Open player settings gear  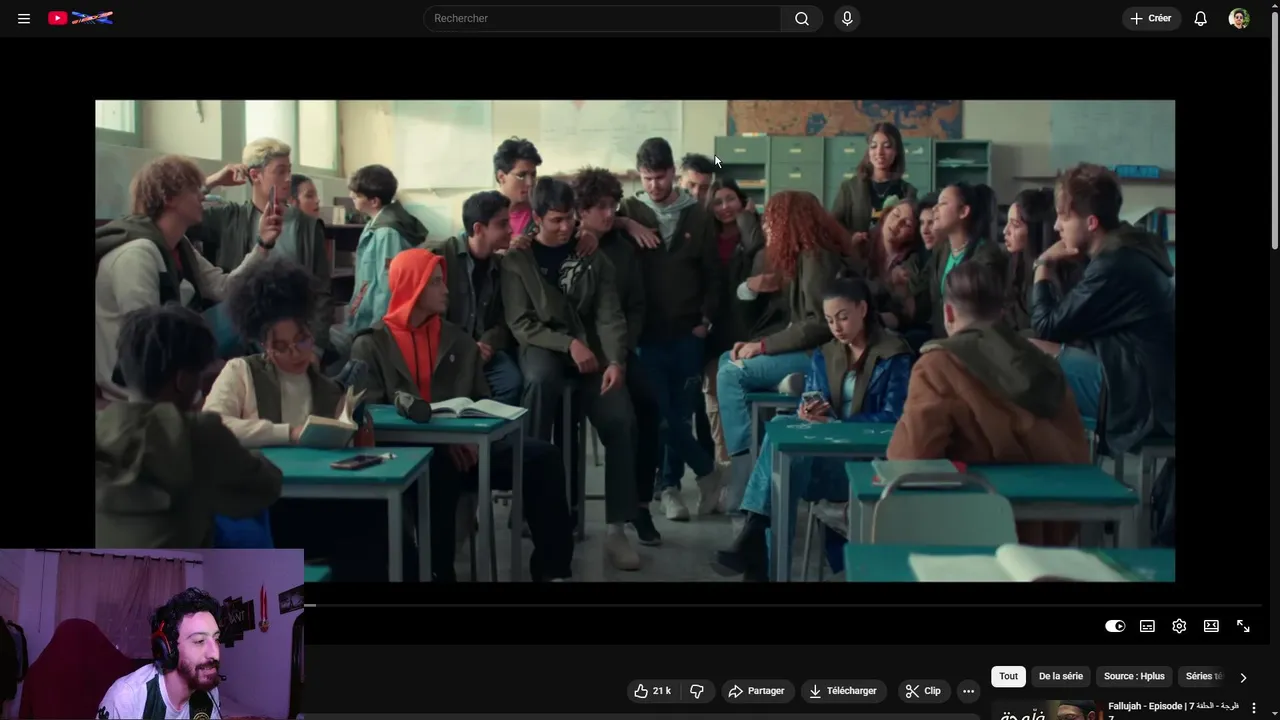click(x=1179, y=626)
